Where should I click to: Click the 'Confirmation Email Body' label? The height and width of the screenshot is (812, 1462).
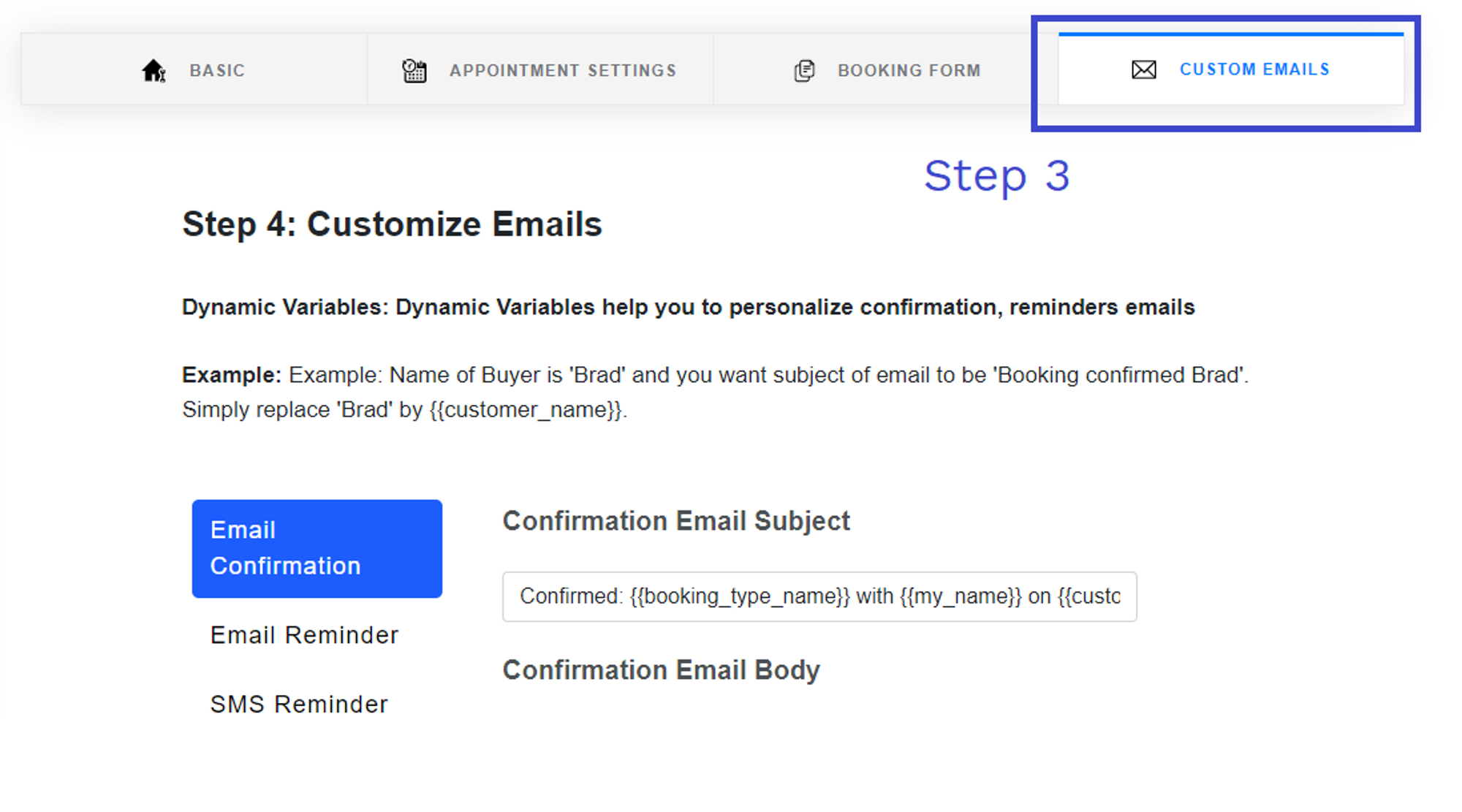click(x=662, y=670)
